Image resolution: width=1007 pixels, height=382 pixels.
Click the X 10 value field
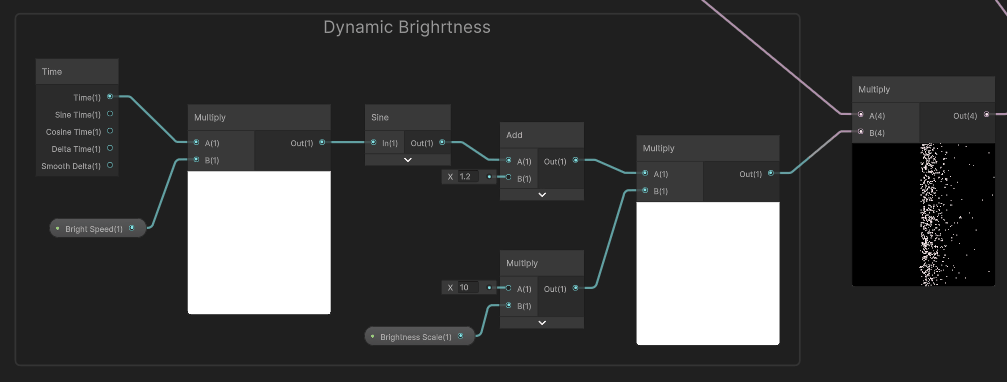pyautogui.click(x=468, y=288)
